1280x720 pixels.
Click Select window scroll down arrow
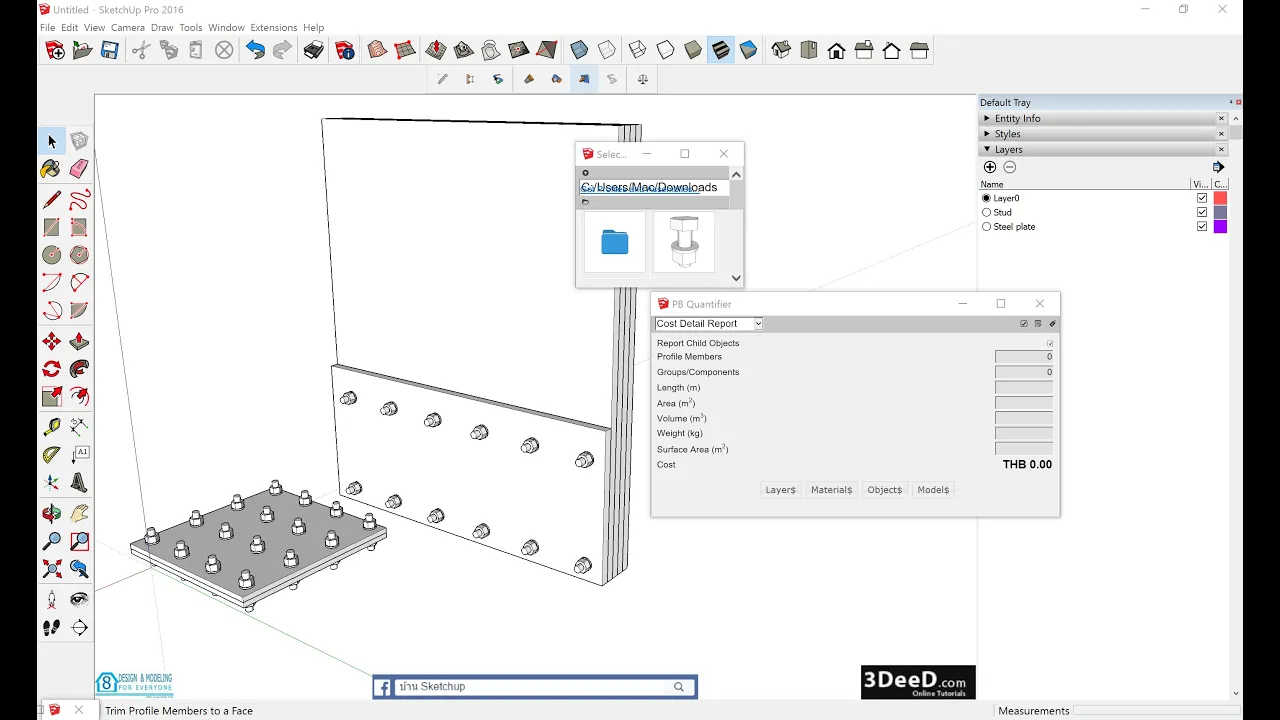point(737,278)
